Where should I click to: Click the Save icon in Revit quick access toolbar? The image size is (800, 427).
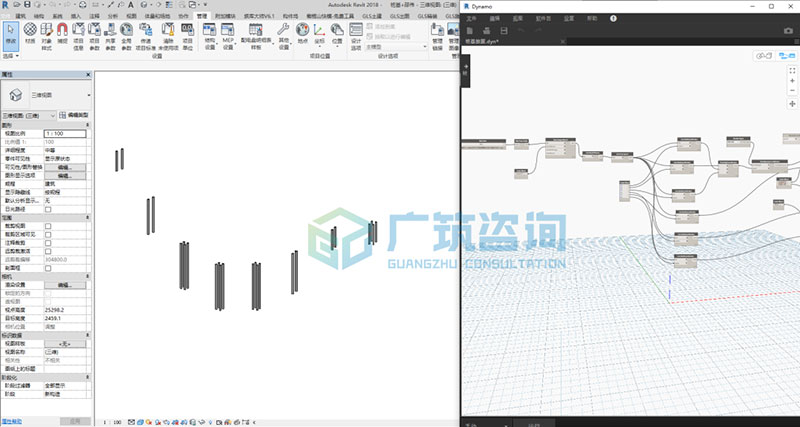(x=27, y=5)
